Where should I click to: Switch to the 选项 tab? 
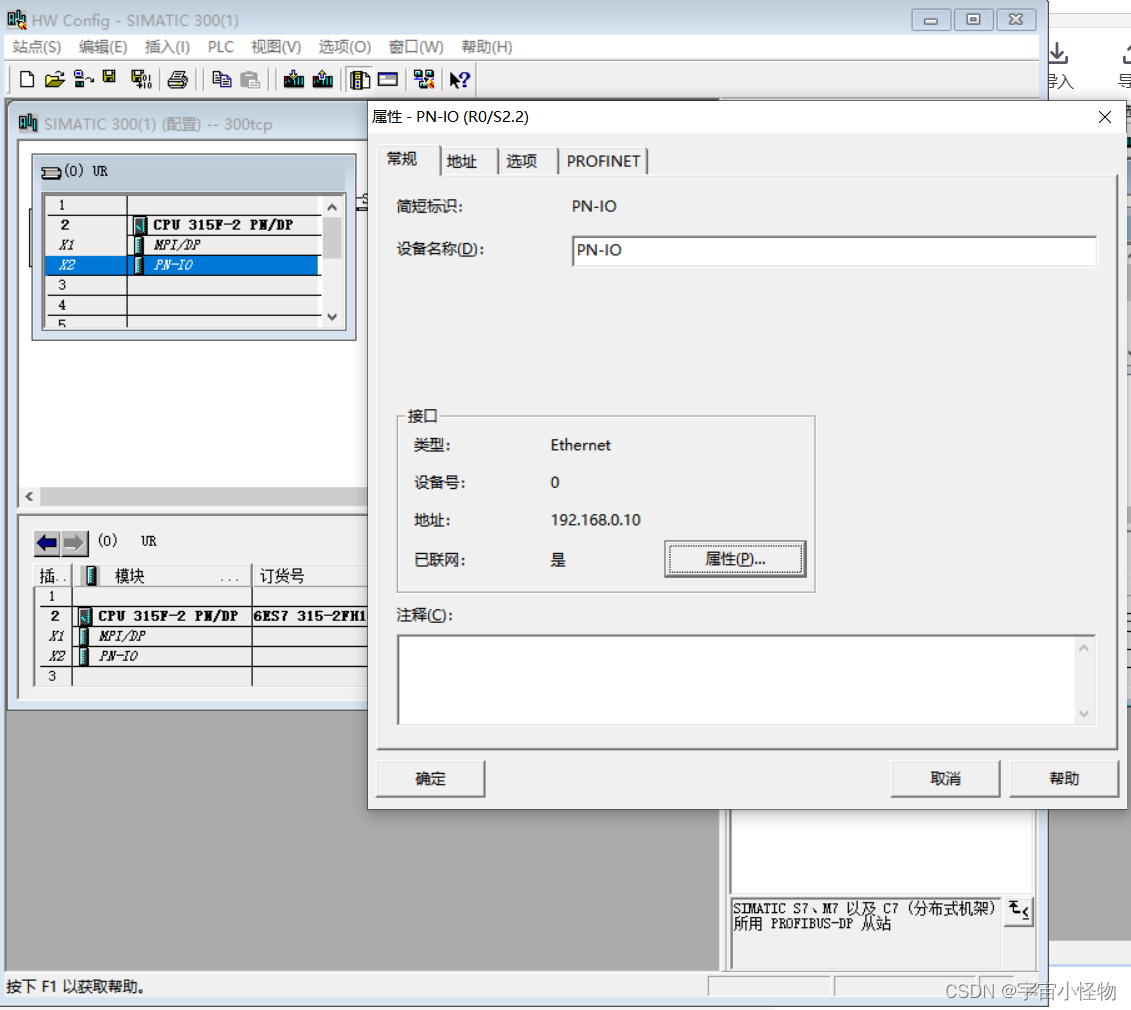(x=522, y=162)
